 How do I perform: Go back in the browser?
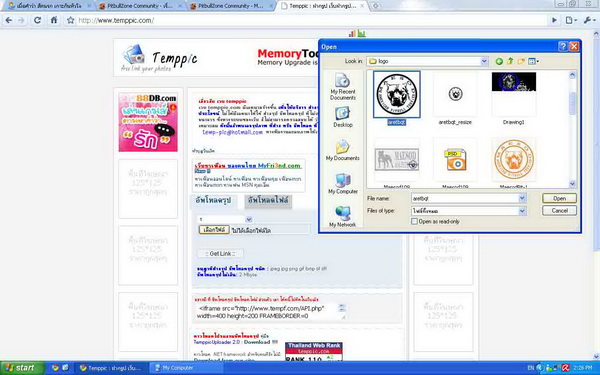[8, 20]
